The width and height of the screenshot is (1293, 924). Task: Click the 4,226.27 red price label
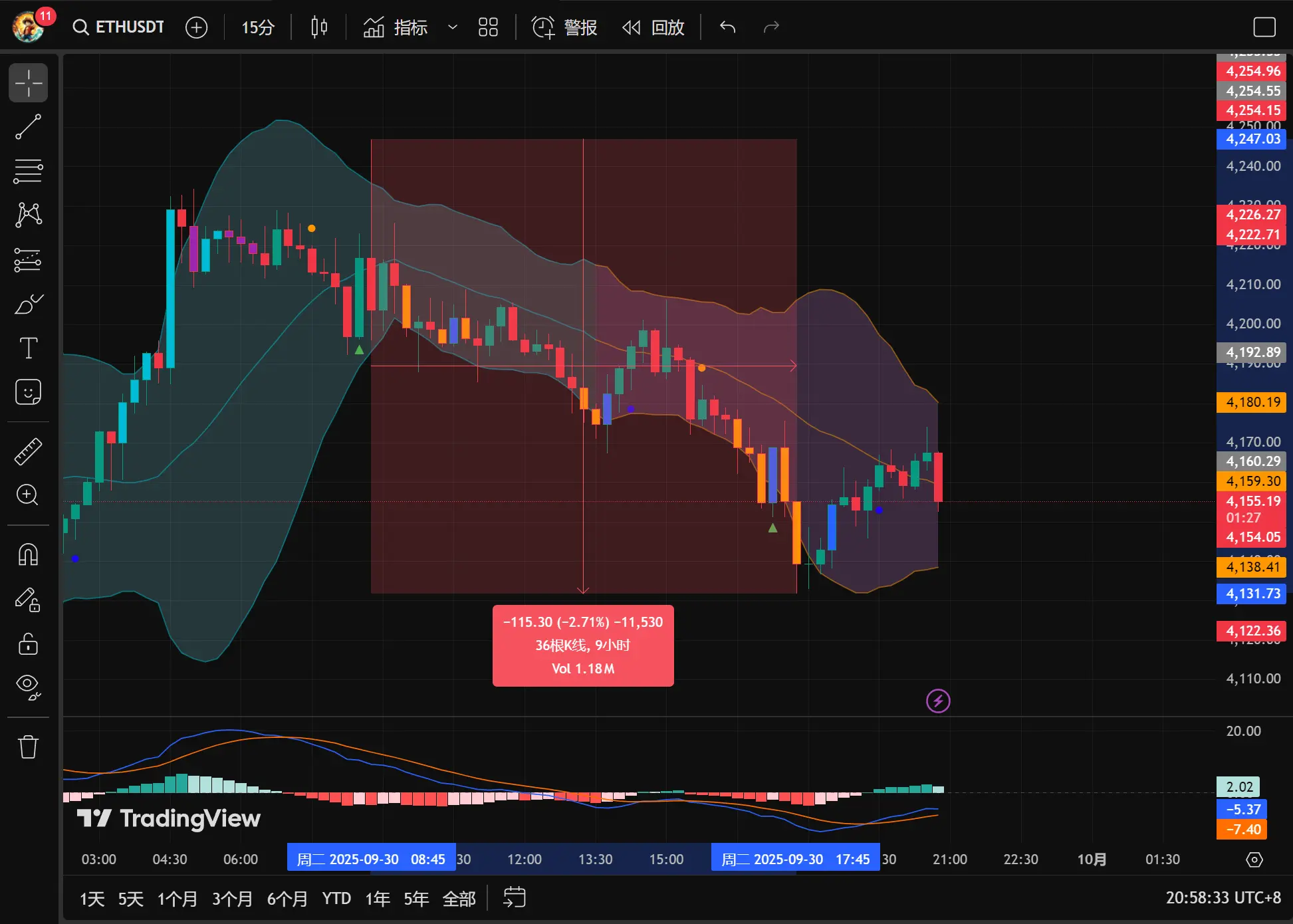coord(1252,215)
